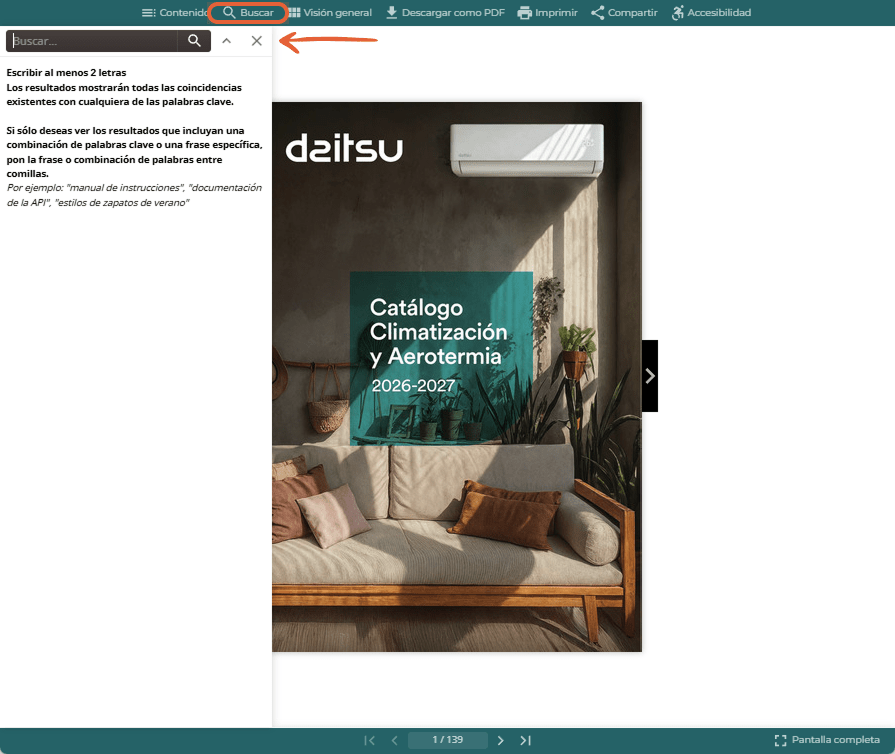Go to the previous page in bottom bar
Viewport: 895px width, 754px height.
(394, 740)
